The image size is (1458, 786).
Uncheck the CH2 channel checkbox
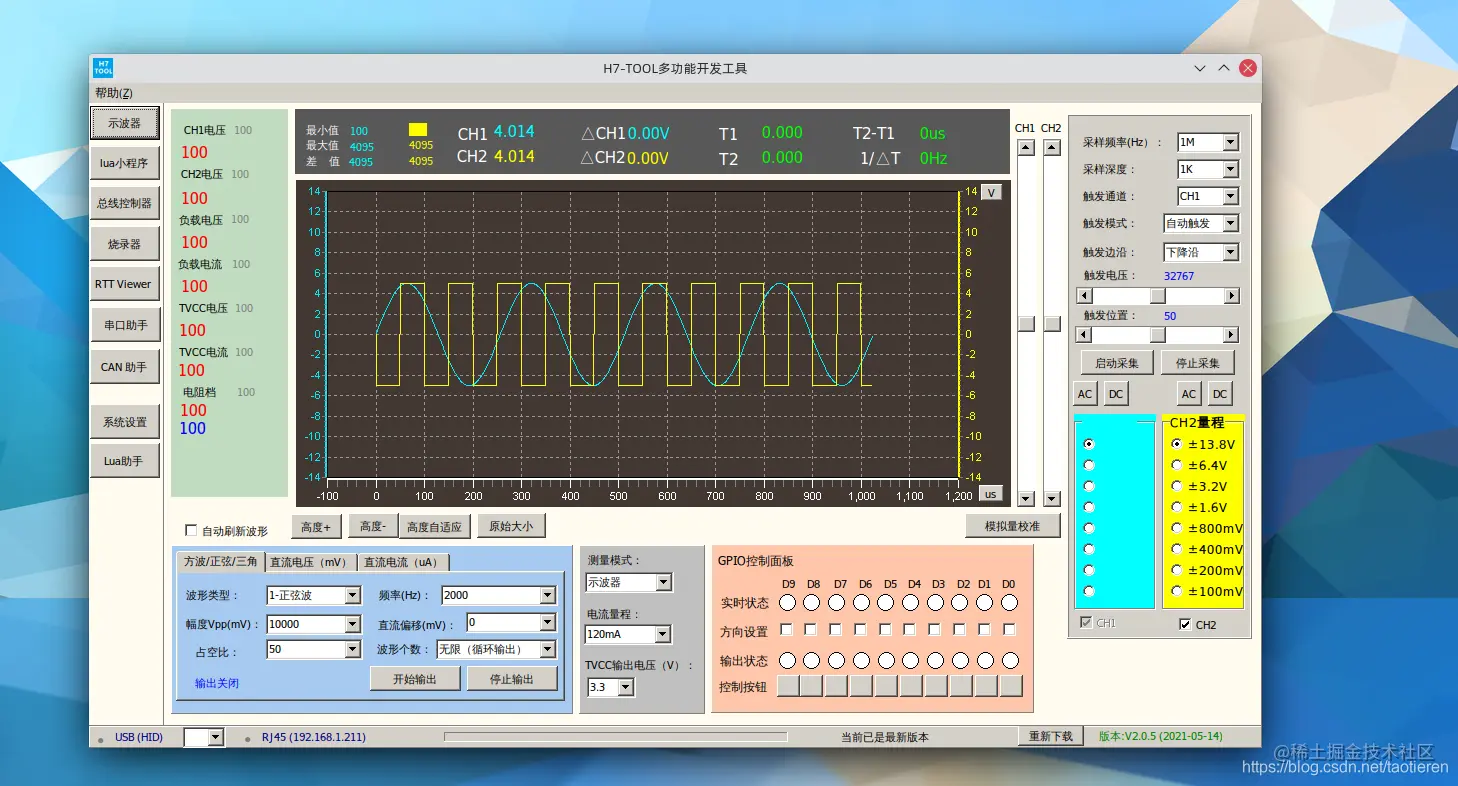(x=1185, y=625)
